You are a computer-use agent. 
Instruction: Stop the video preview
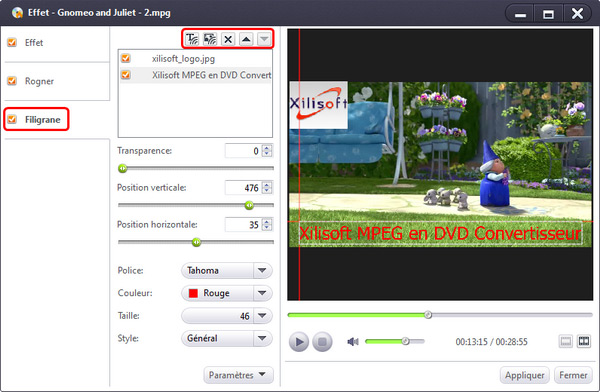pos(322,342)
